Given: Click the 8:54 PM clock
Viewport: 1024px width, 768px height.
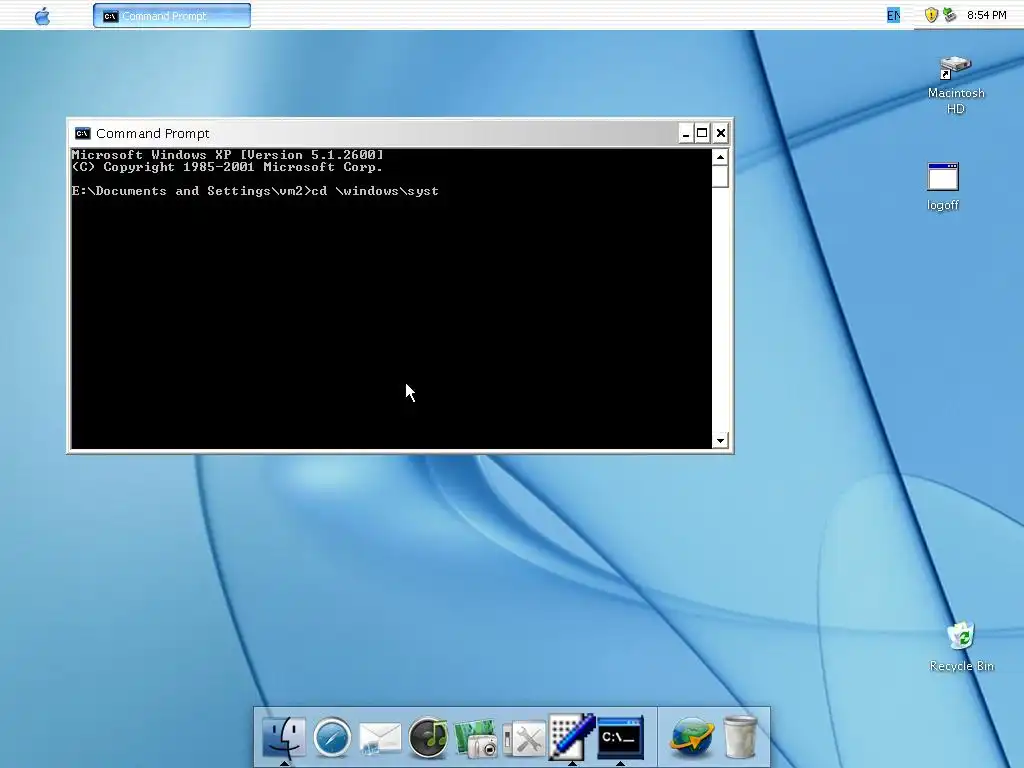Looking at the screenshot, I should click(986, 15).
